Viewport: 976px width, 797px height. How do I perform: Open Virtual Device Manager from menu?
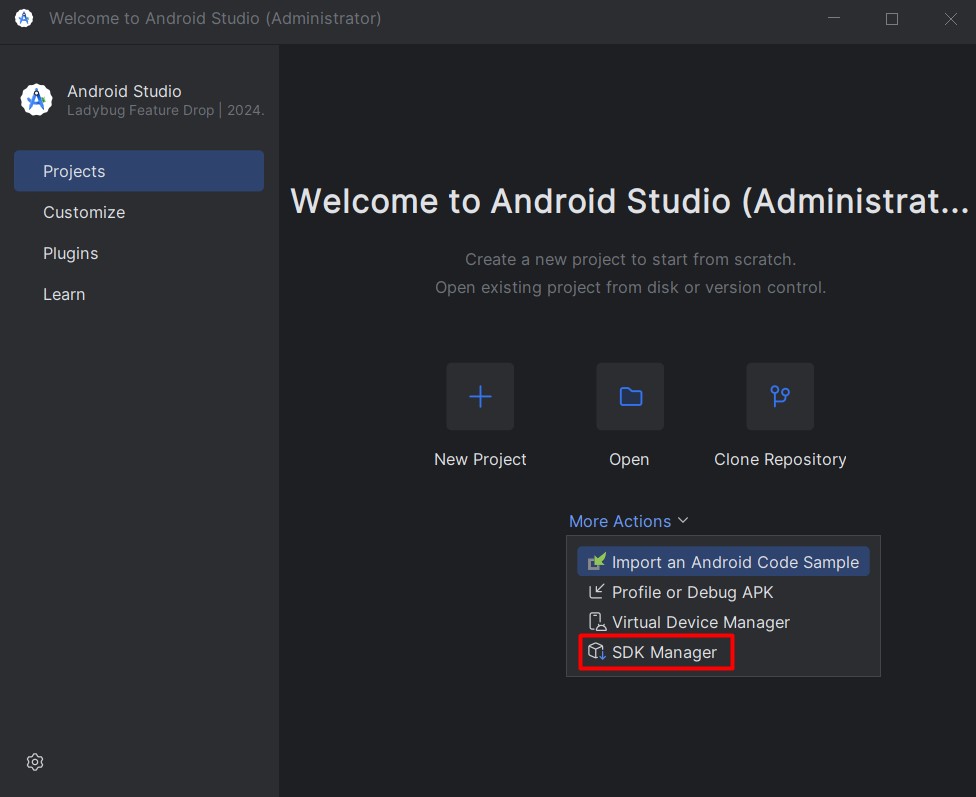723,622
